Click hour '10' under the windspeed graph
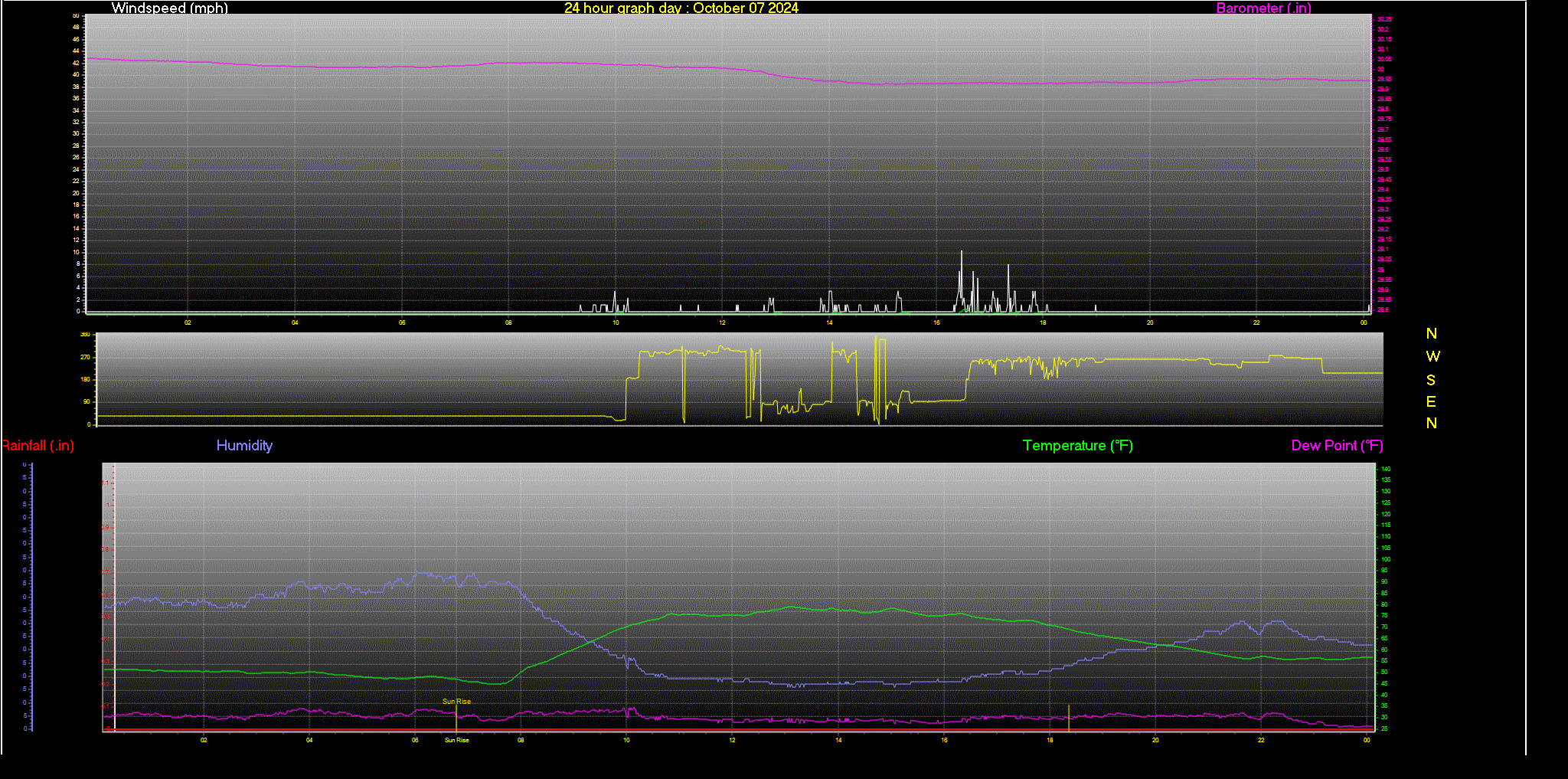Image resolution: width=1568 pixels, height=779 pixels. tap(616, 322)
